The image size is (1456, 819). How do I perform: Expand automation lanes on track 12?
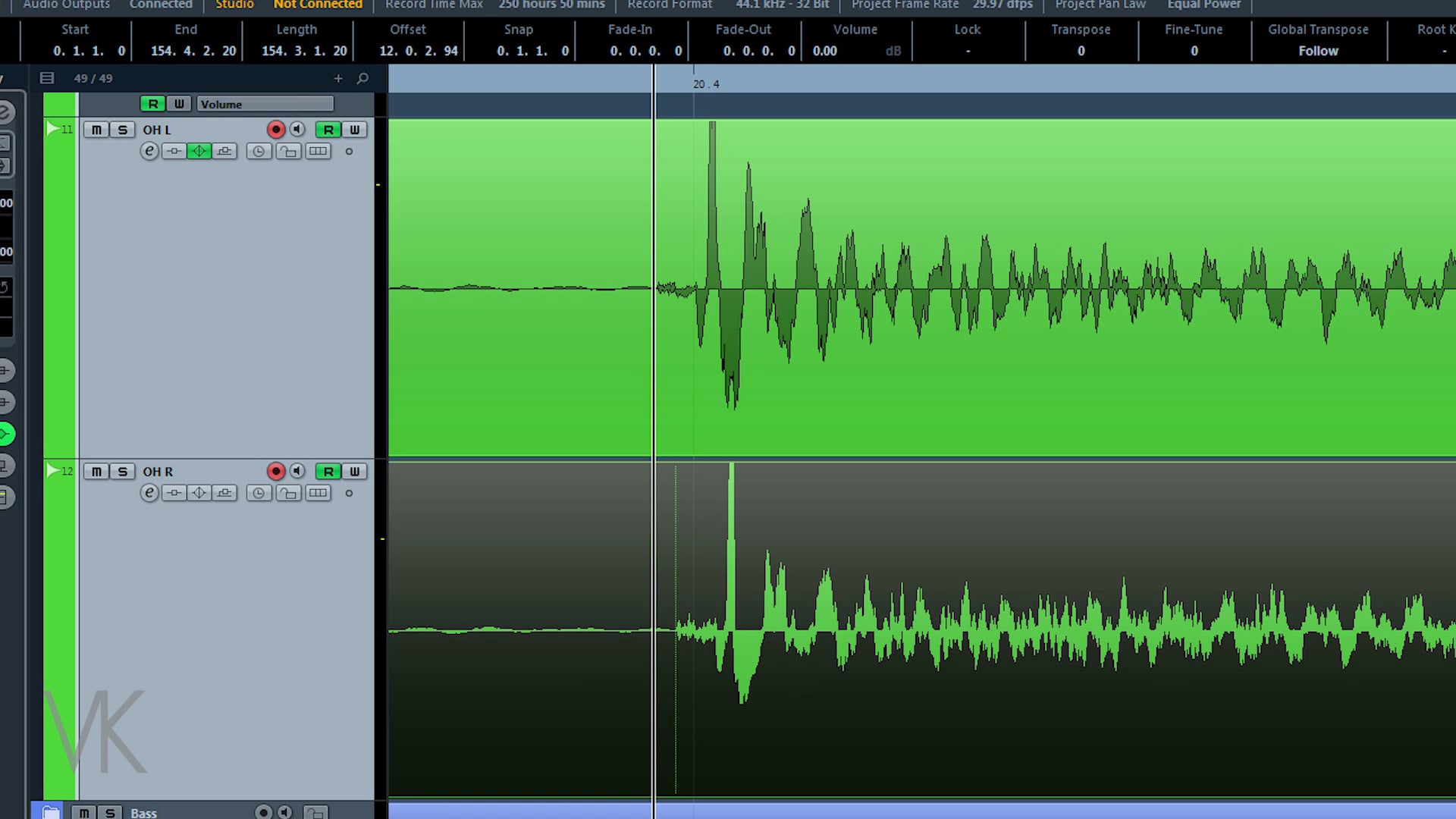[52, 471]
